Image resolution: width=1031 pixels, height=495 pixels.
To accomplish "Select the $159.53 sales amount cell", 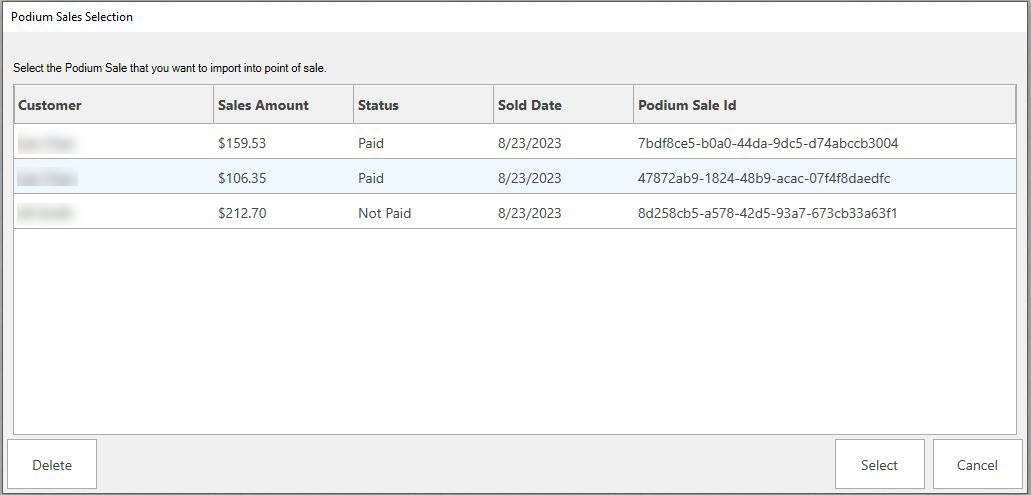I will pyautogui.click(x=242, y=143).
